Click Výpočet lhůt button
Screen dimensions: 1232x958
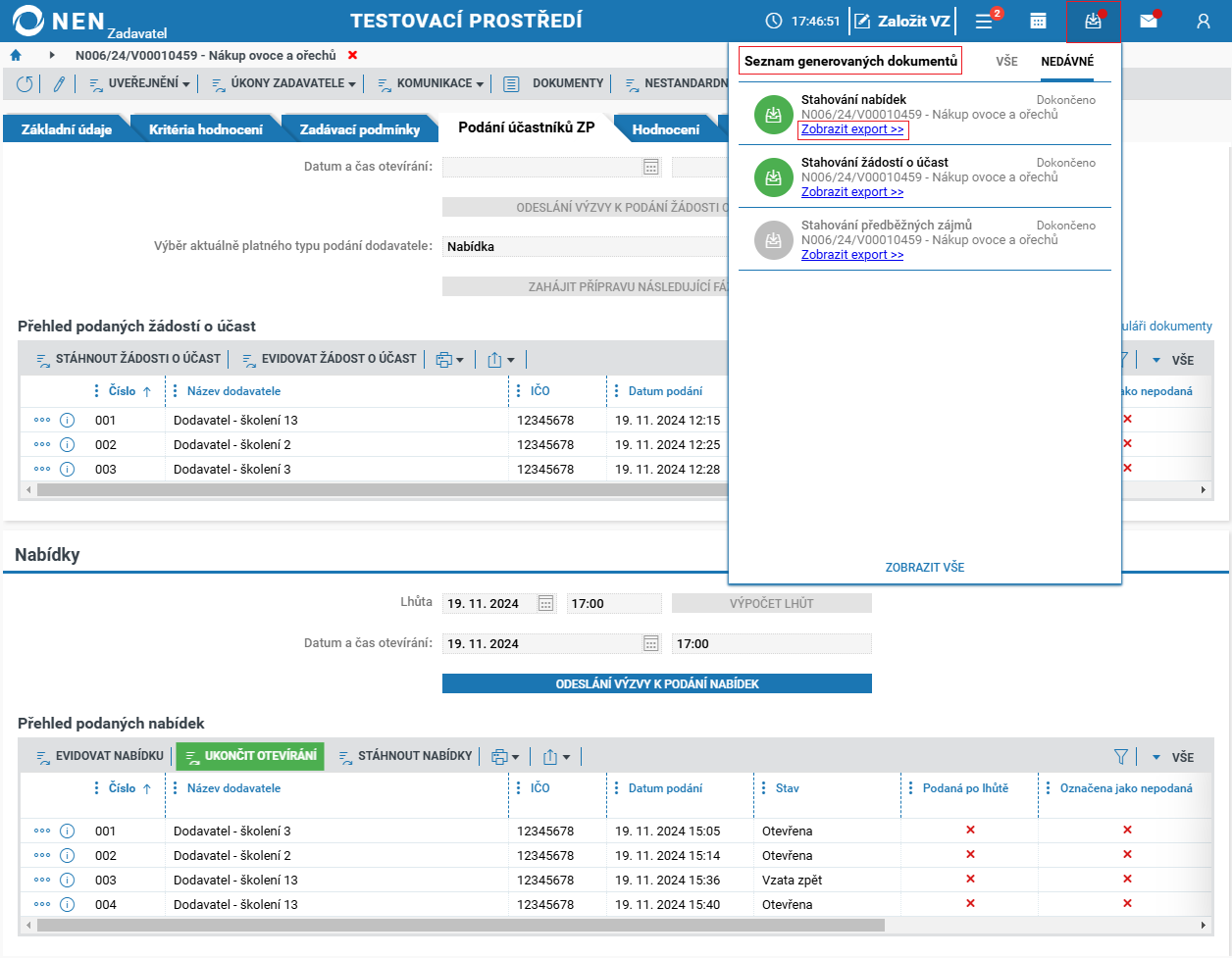click(772, 603)
